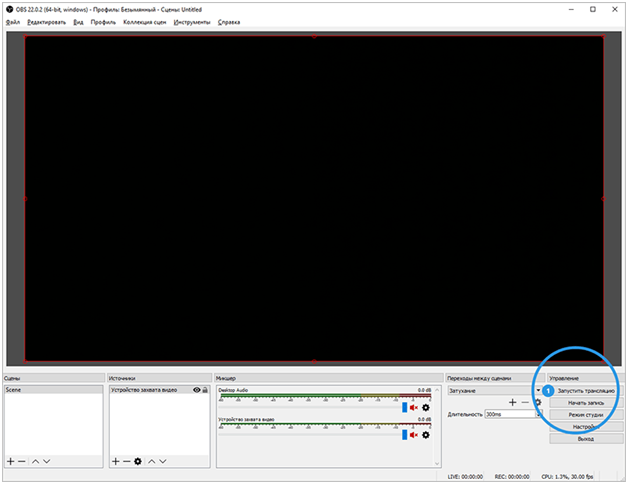Unmute Desktop Audio speaker icon
This screenshot has height=484, width=628.
pyautogui.click(x=414, y=407)
